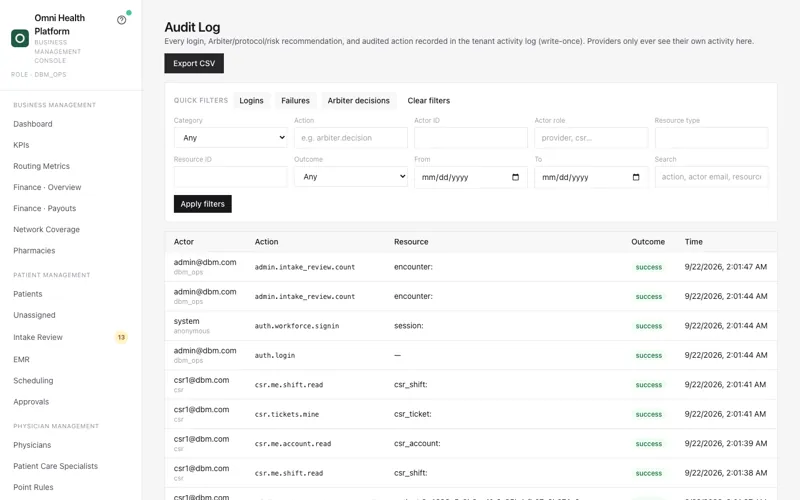Click the Audit Log heading
The height and width of the screenshot is (500, 800).
click(x=192, y=28)
